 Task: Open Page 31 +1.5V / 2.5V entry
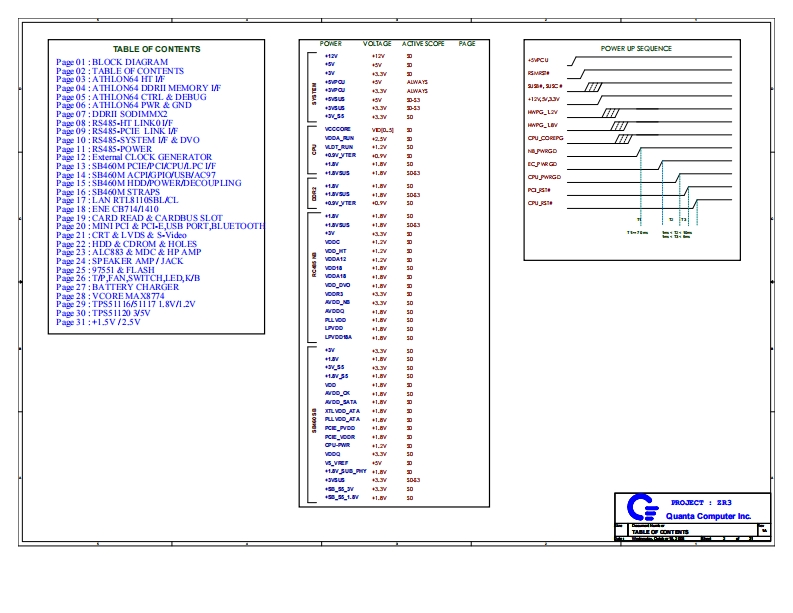point(102,323)
